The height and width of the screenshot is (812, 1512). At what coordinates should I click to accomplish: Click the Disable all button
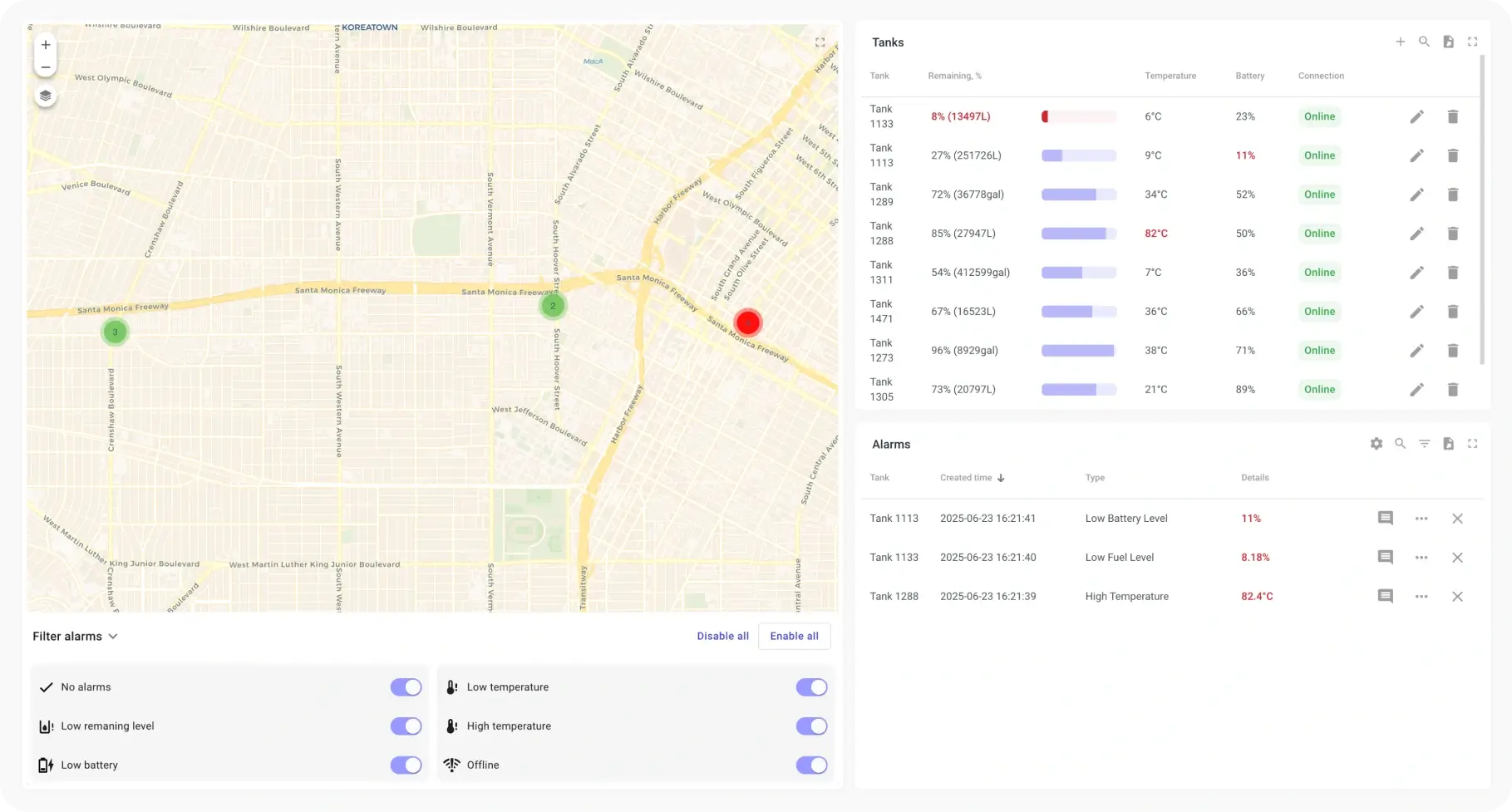click(722, 636)
